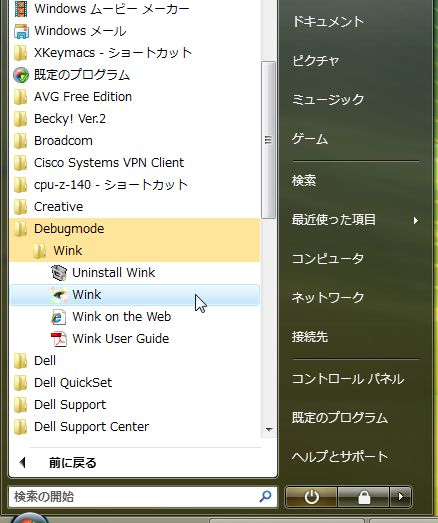Expand XKeymacs - ショートカット folder
The image size is (438, 523).
[x=135, y=53]
